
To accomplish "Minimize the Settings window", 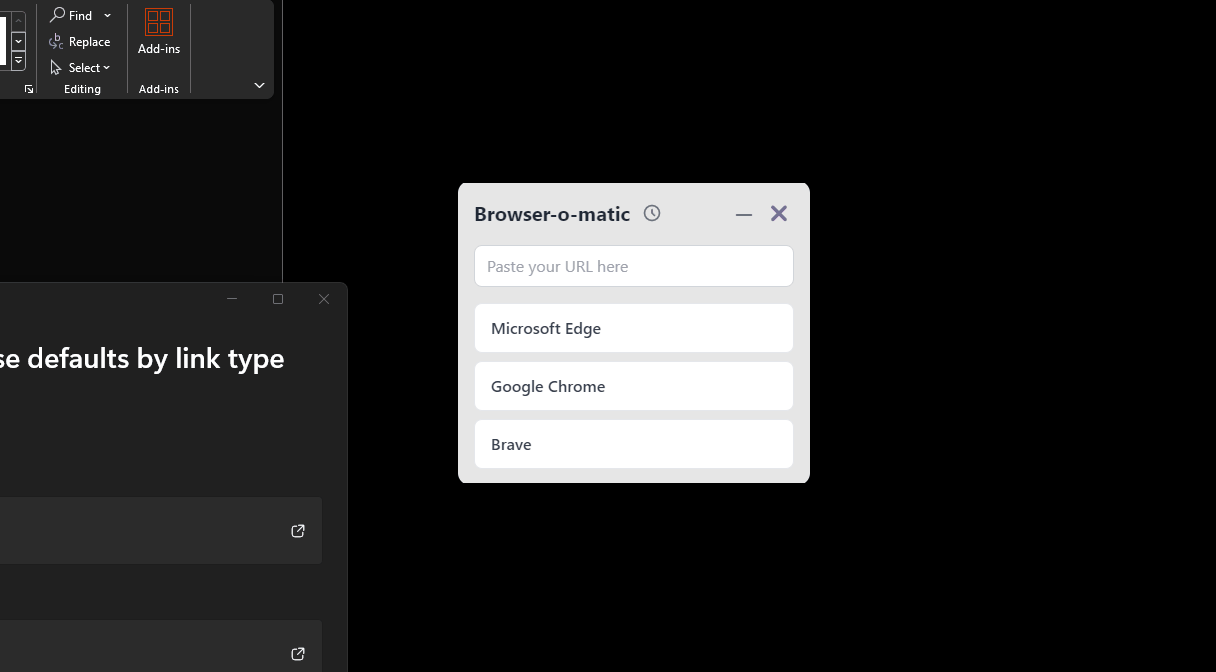I will point(232,299).
